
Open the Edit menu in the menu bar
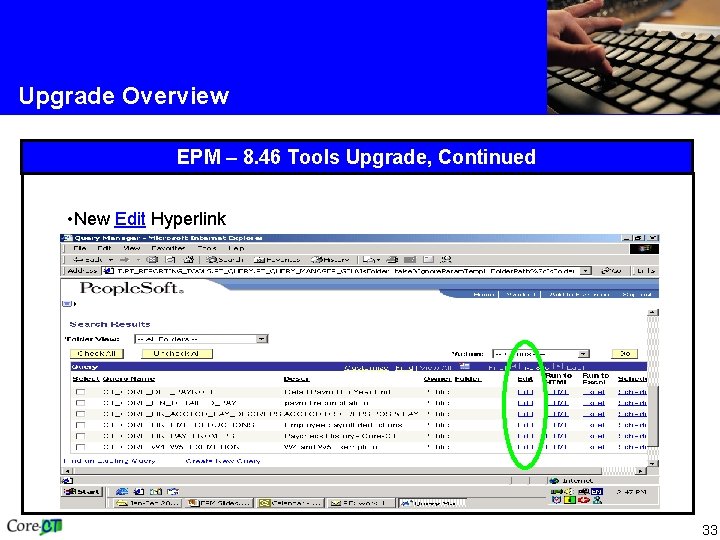coord(104,248)
